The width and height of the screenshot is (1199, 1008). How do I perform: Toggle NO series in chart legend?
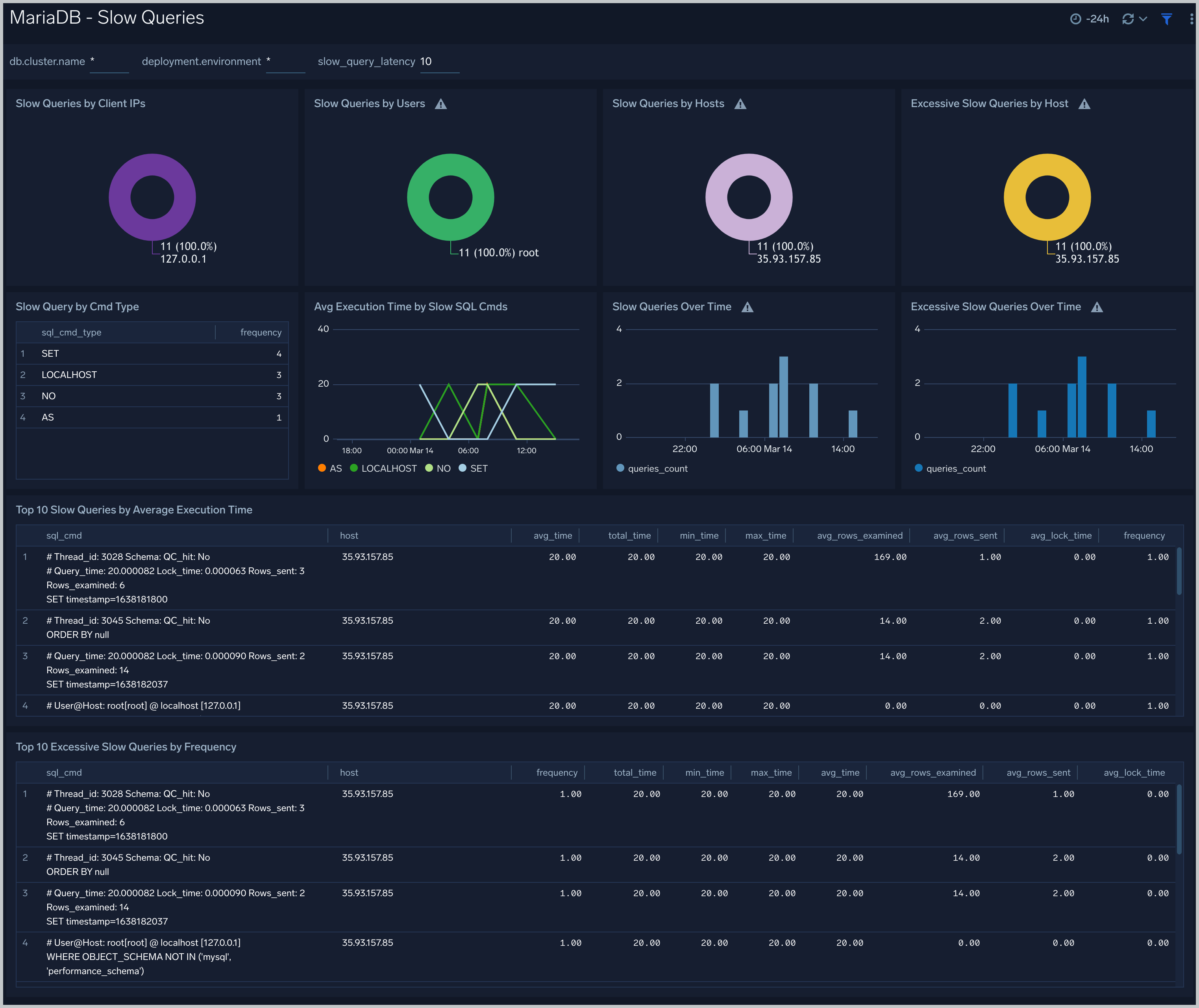[438, 469]
